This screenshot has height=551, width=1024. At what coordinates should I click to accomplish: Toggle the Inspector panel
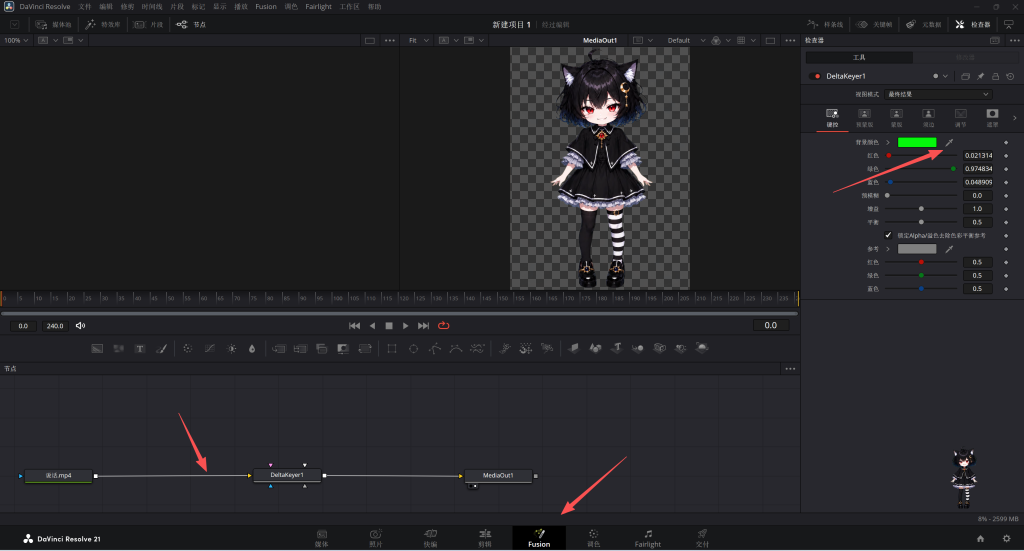[973, 24]
